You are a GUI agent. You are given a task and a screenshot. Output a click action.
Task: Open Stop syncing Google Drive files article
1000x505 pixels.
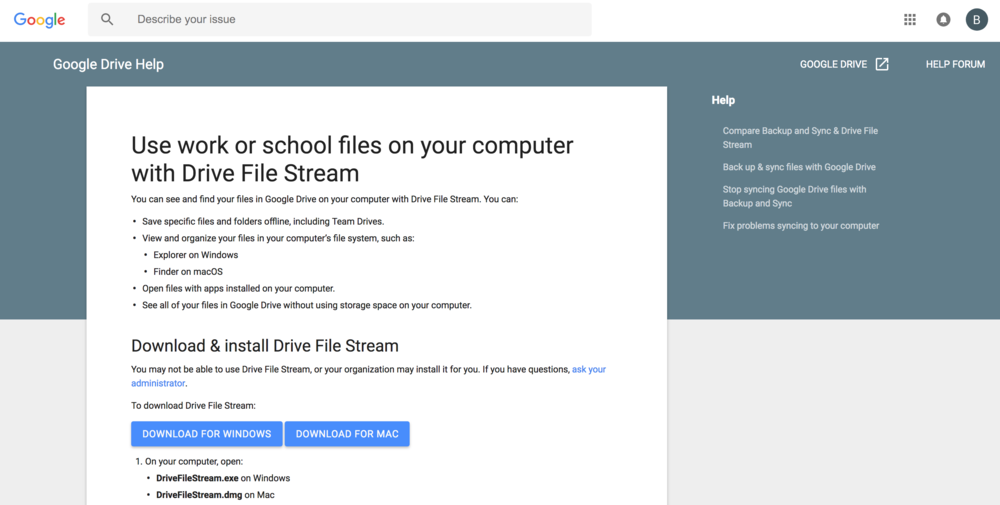[x=795, y=196]
